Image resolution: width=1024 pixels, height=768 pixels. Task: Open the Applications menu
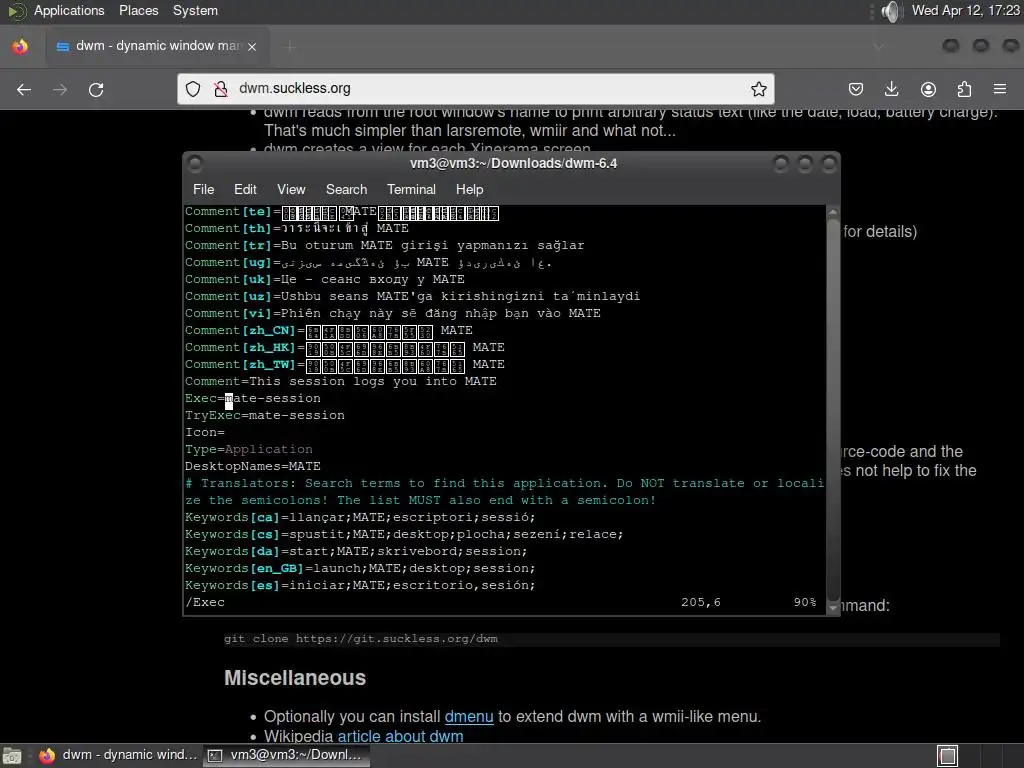click(69, 10)
